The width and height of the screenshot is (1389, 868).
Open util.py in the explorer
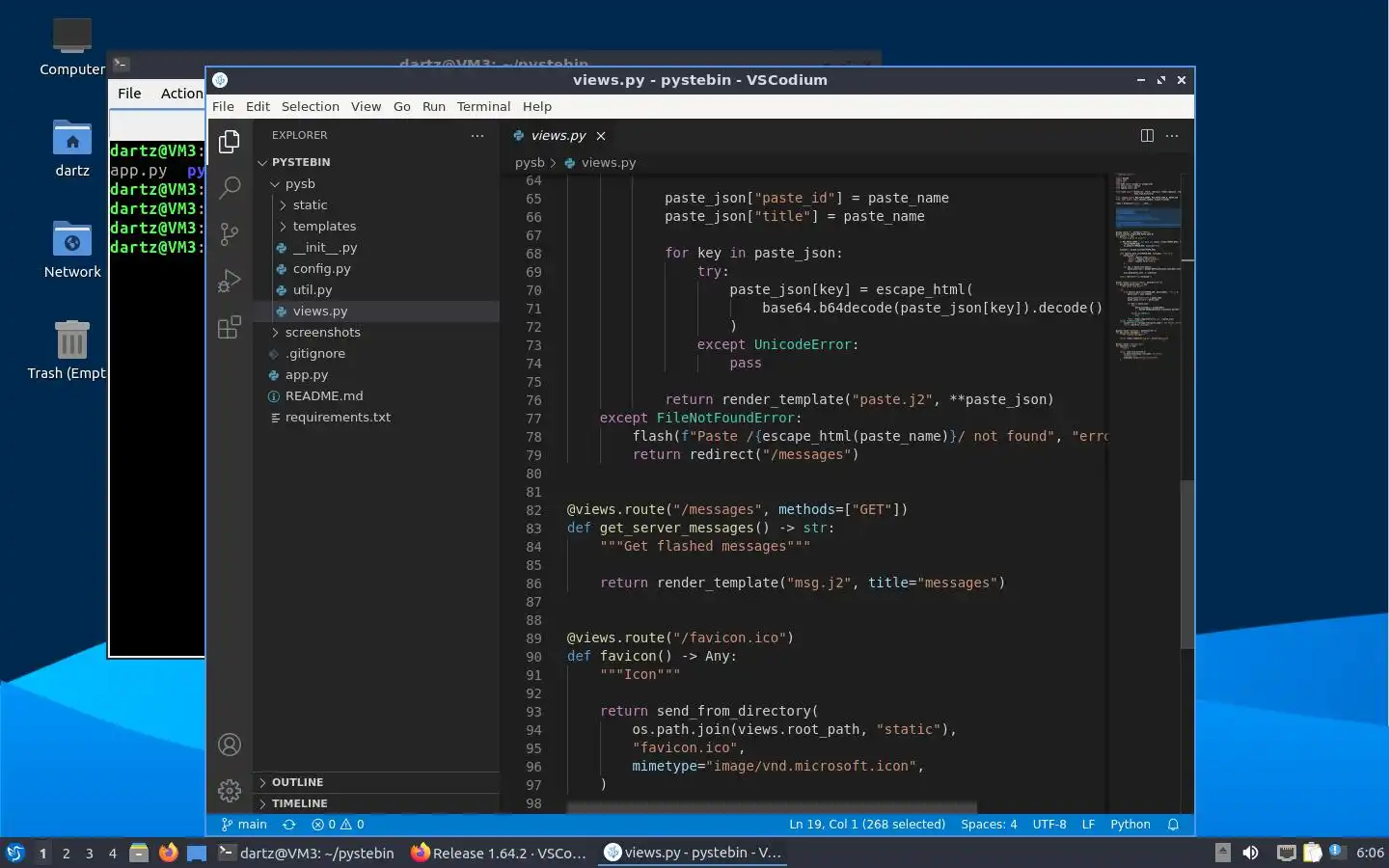(376, 289)
